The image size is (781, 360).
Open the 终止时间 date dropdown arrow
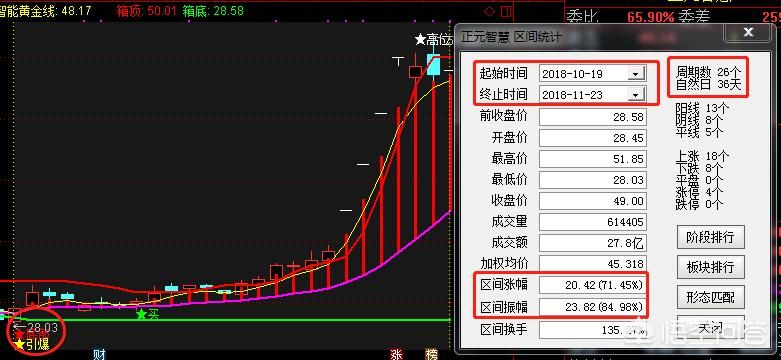coord(635,95)
